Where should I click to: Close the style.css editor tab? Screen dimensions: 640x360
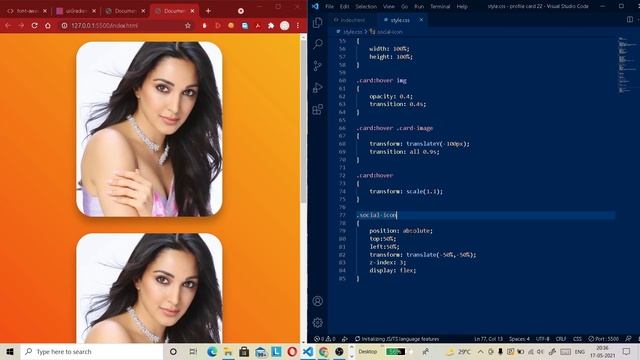click(421, 20)
